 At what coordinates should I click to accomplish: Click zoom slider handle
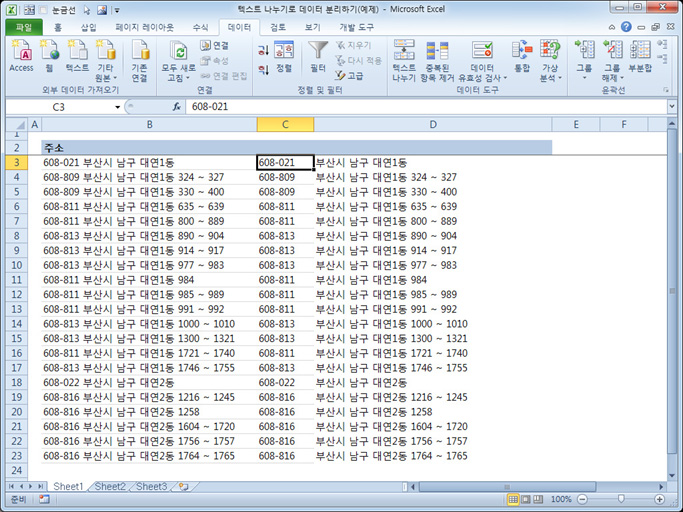[x=621, y=499]
